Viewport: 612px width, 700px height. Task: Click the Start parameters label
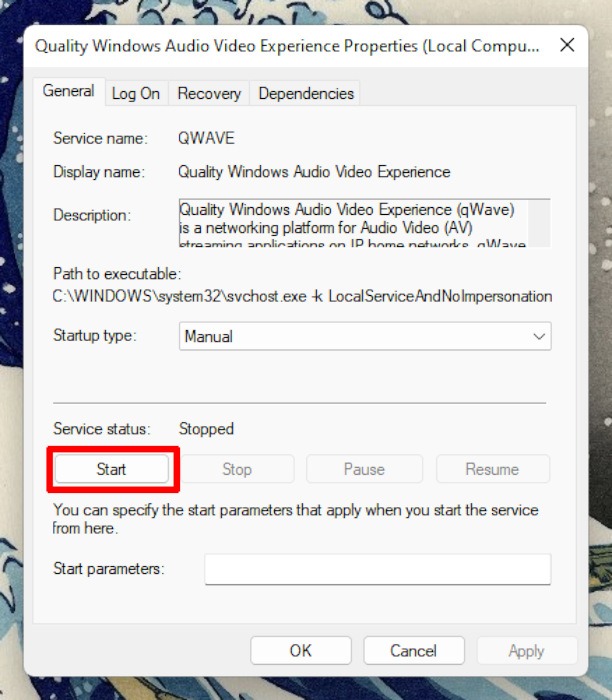[x=109, y=569]
